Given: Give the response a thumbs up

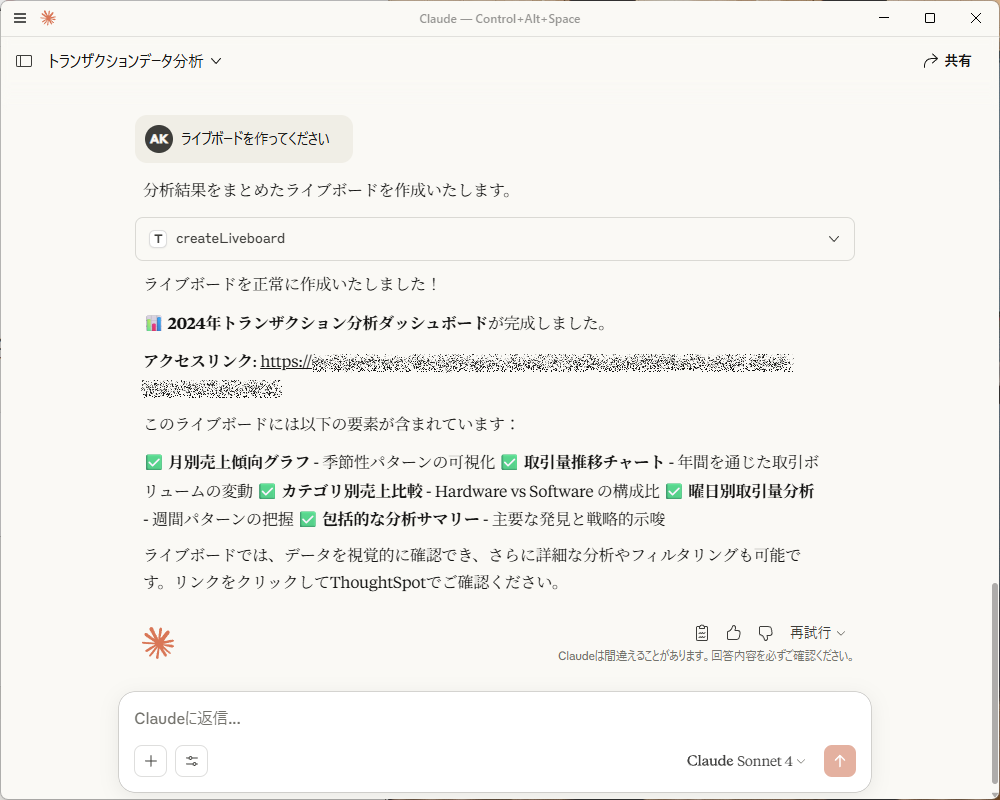Looking at the screenshot, I should coord(733,633).
